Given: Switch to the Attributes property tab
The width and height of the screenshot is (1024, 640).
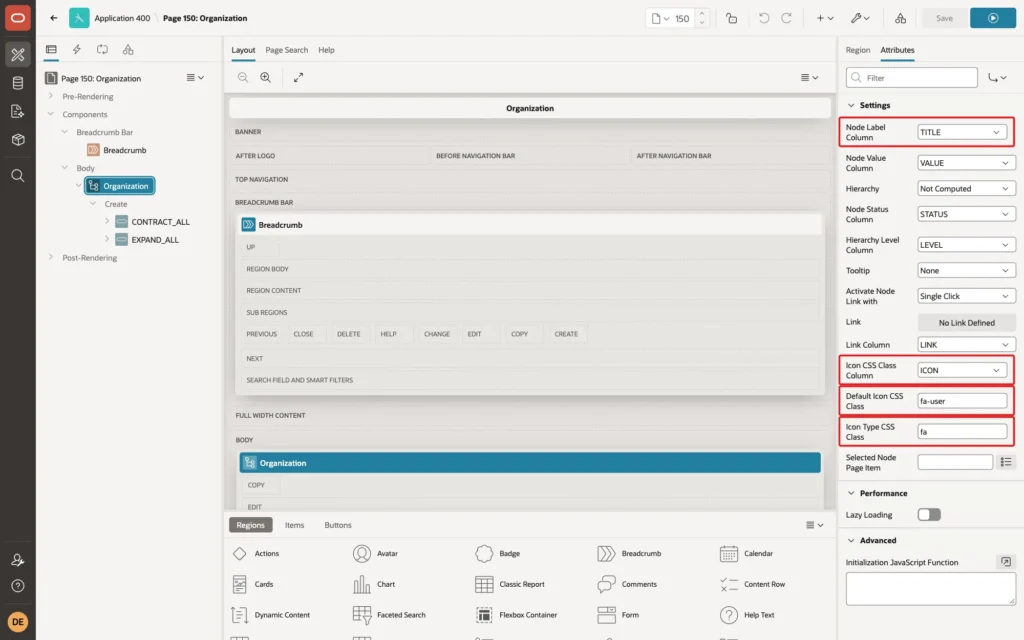Looking at the screenshot, I should click(897, 50).
